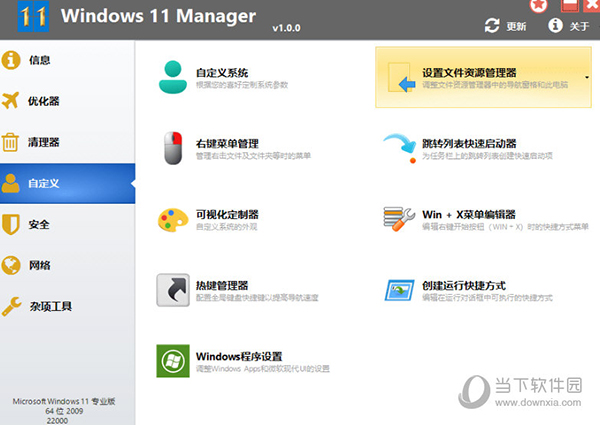Open the 网络 tab
The height and width of the screenshot is (425, 600).
(67, 265)
